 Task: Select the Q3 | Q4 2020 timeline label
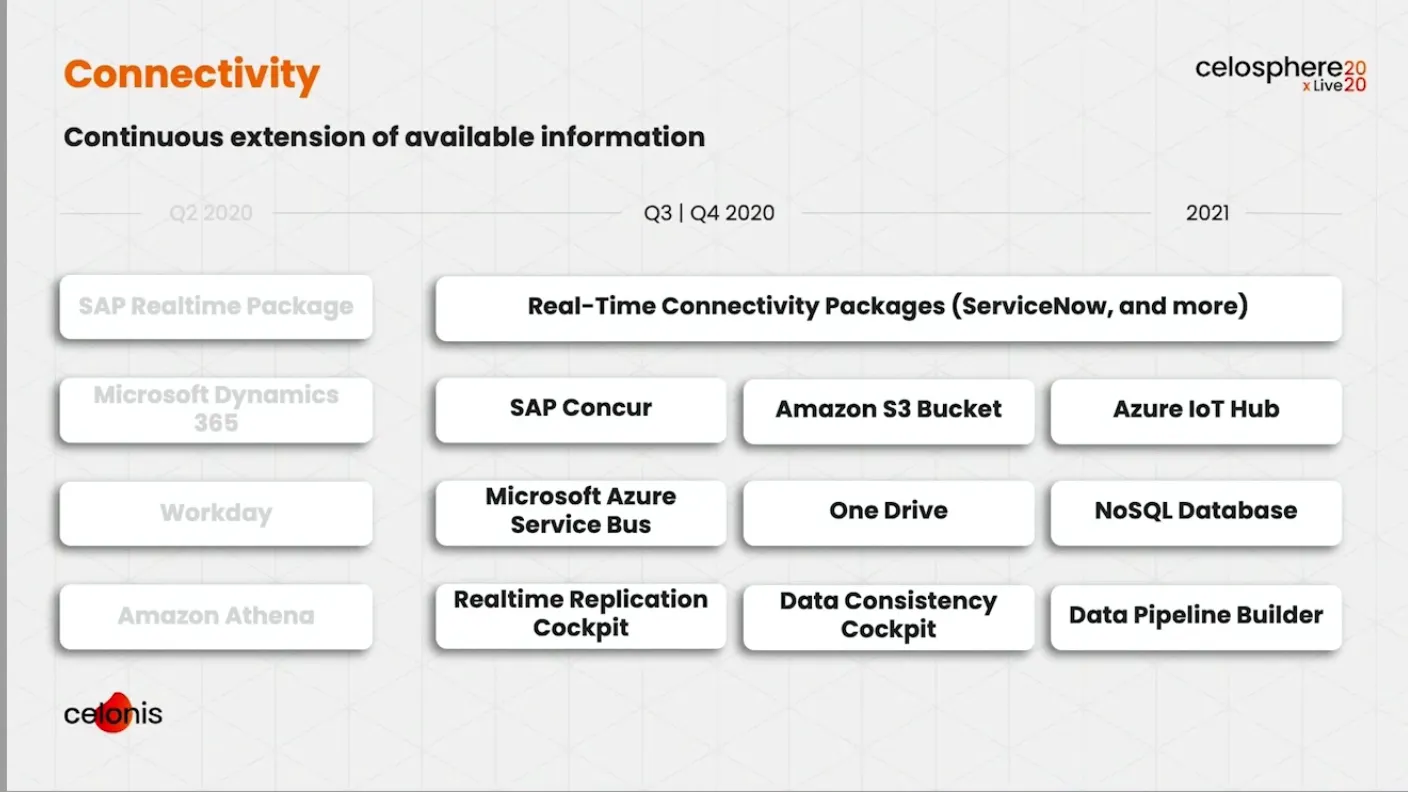[x=709, y=213]
